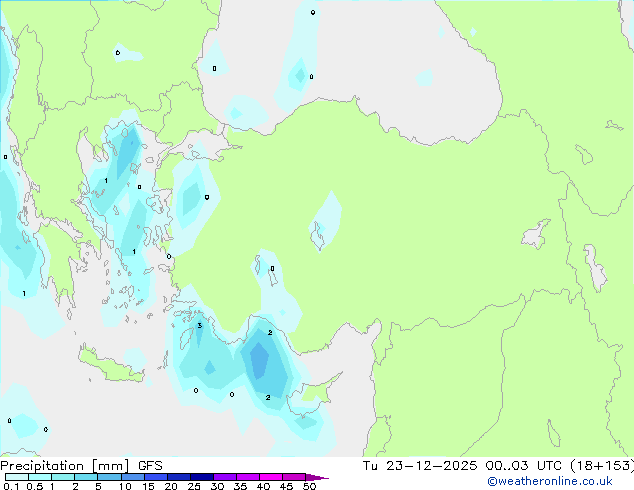This screenshot has height=490, width=634.
Task: Click the 45–50 mm legend color box
Action: [x=294, y=477]
